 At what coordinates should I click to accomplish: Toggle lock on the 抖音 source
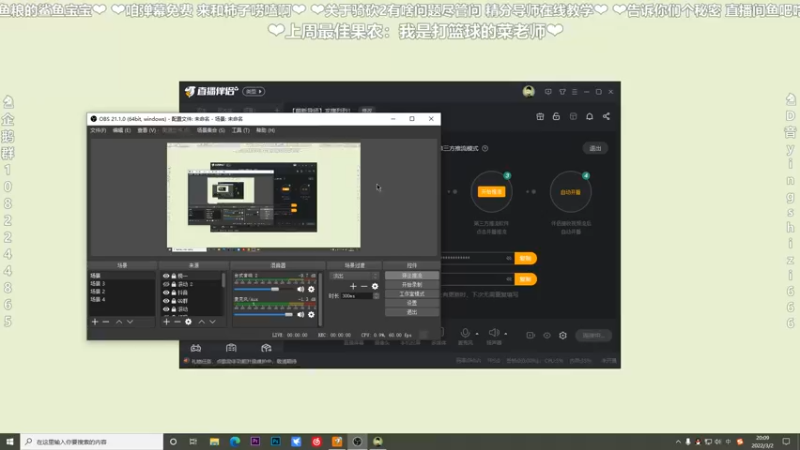(x=174, y=293)
